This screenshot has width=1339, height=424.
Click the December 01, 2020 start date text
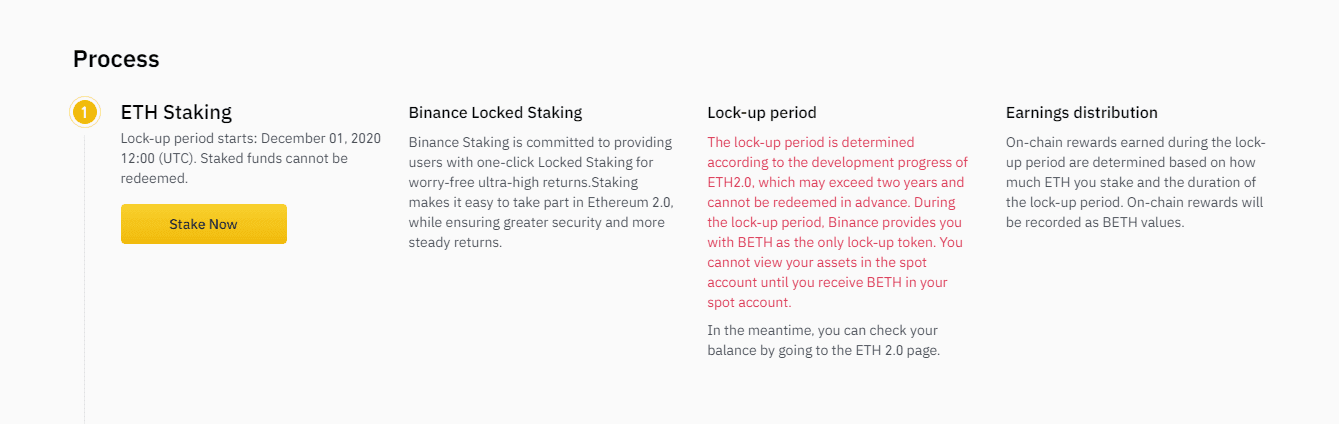[x=320, y=138]
